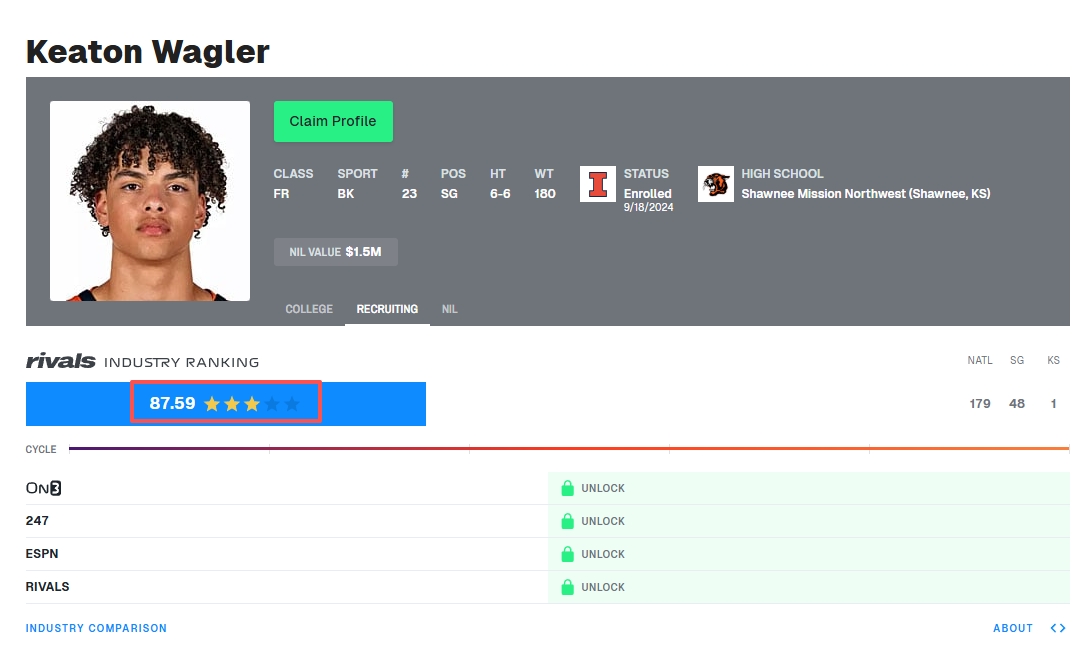Click the On3 logo in the rankings list

pos(44,488)
